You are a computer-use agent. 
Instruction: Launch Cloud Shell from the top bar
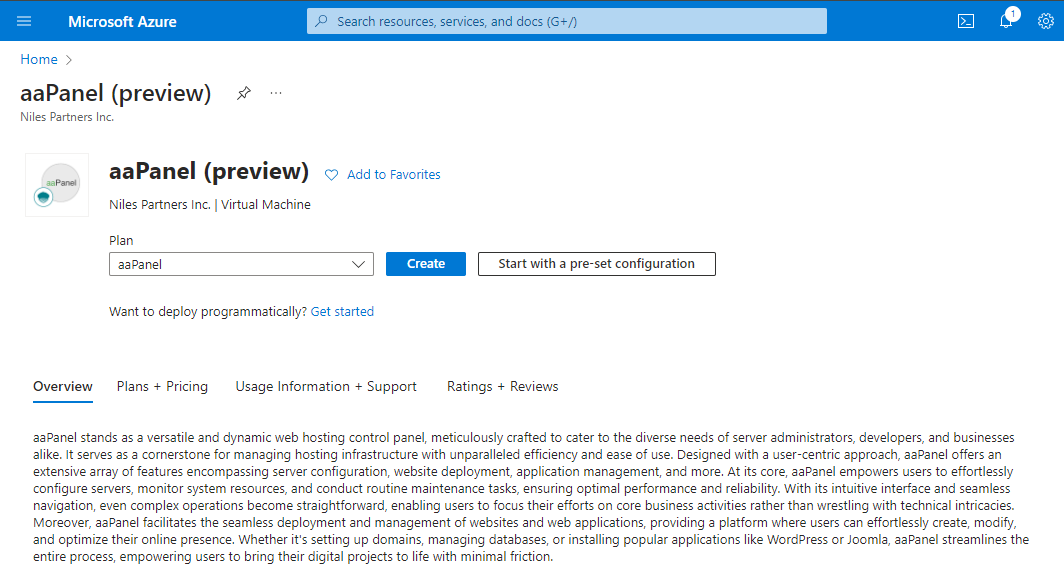966,21
